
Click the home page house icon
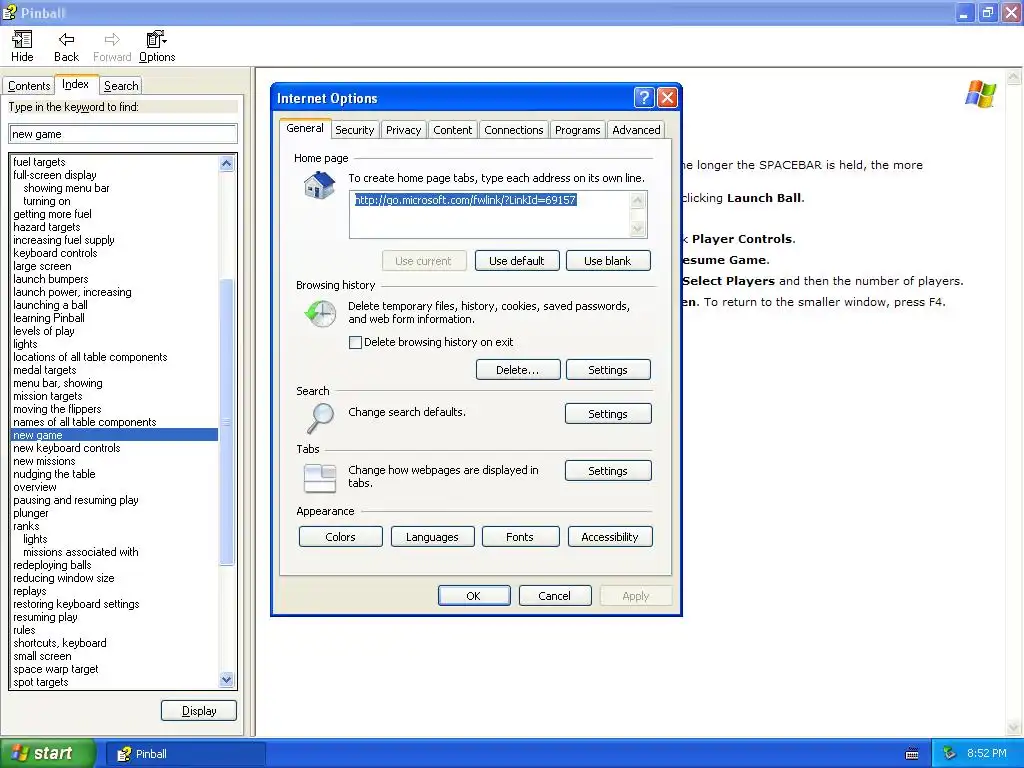click(319, 185)
